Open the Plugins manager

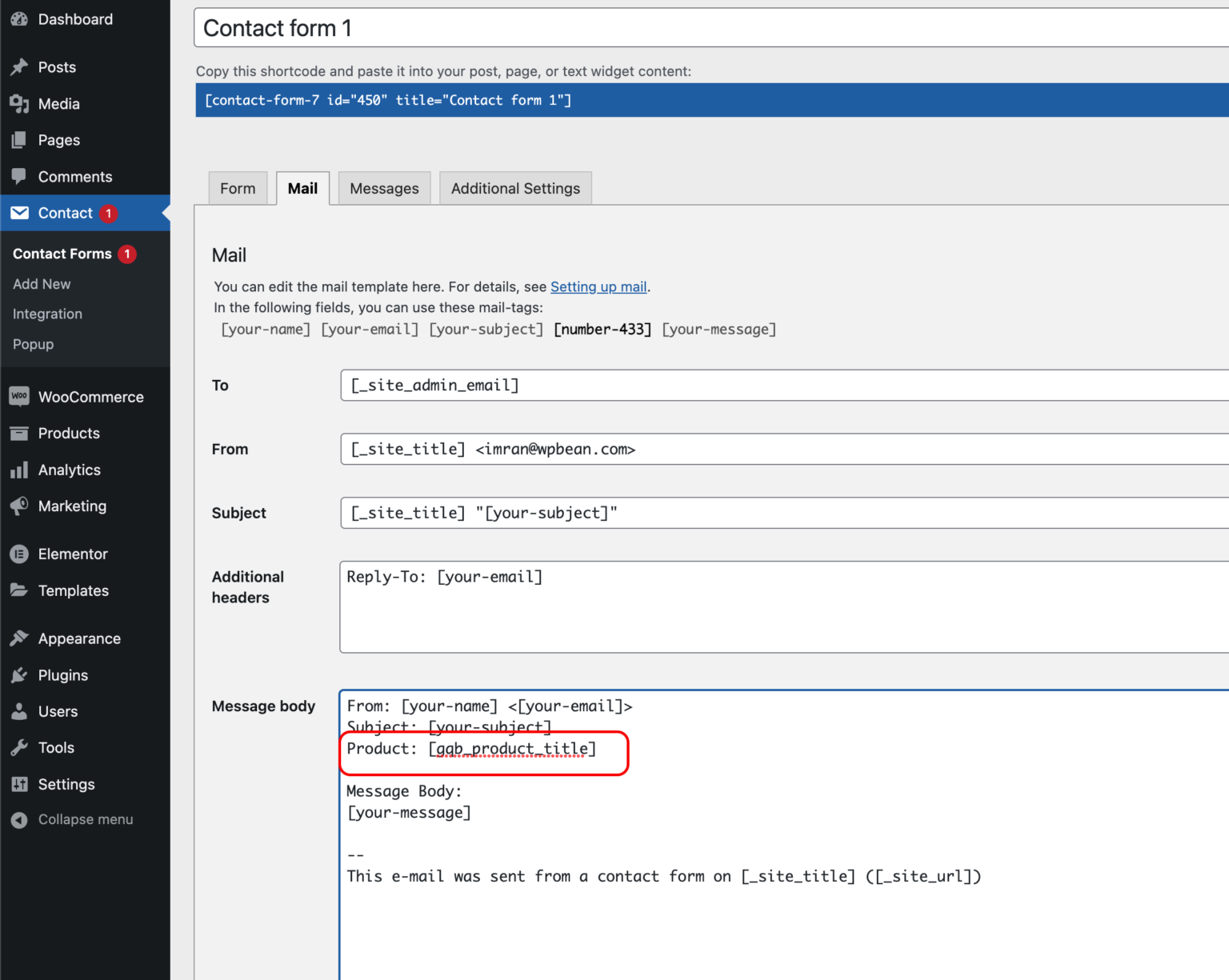(62, 674)
